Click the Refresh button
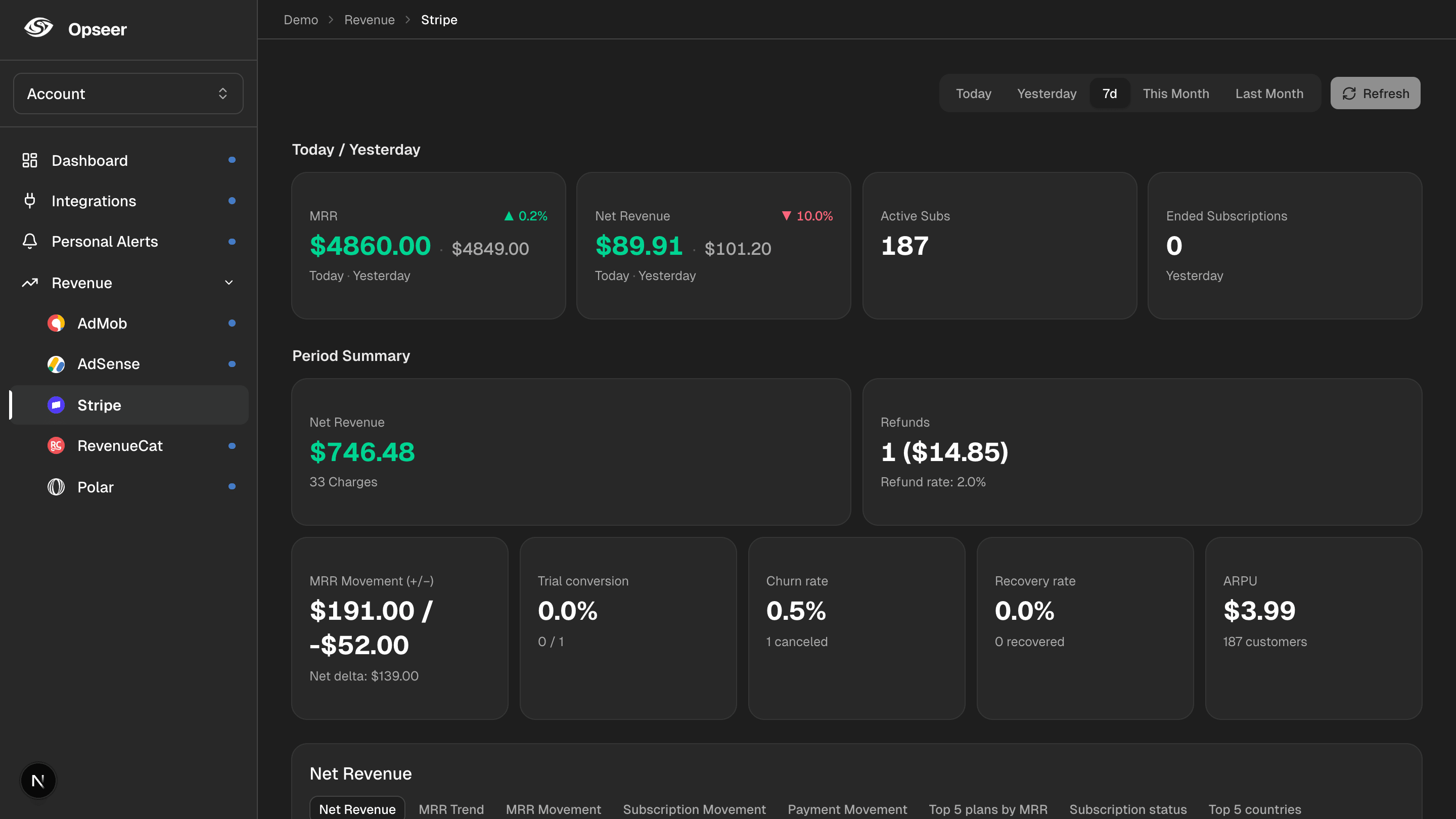Viewport: 1456px width, 819px height. click(1375, 93)
